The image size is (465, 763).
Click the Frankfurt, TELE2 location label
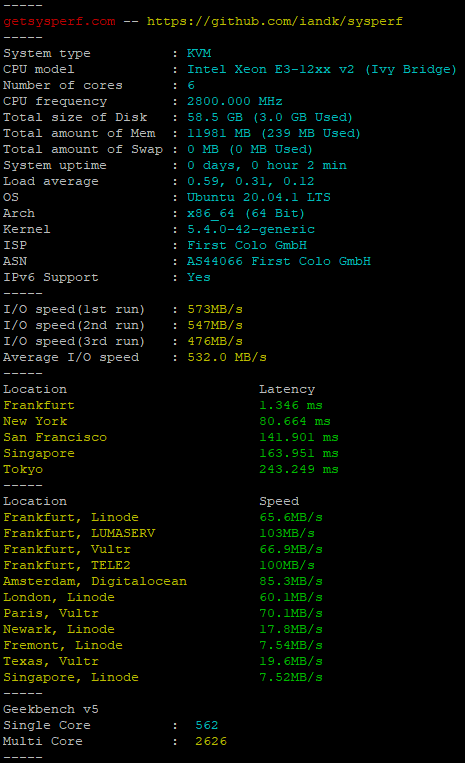[67, 565]
